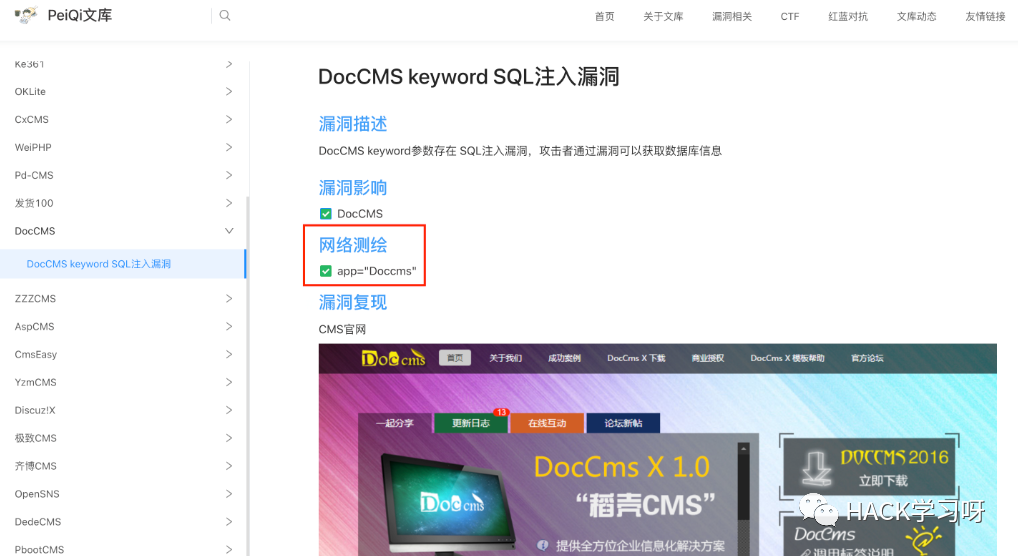Jump to 漏洞影响 heading anchor
The width and height of the screenshot is (1018, 556).
(x=353, y=188)
